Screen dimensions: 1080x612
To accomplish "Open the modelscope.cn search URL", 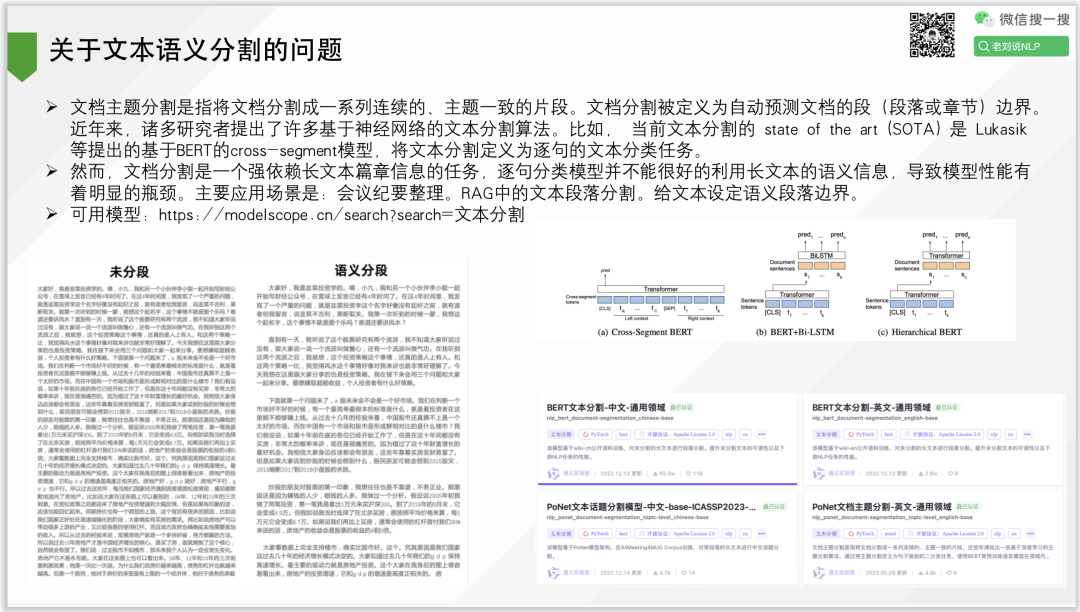I will (x=341, y=215).
